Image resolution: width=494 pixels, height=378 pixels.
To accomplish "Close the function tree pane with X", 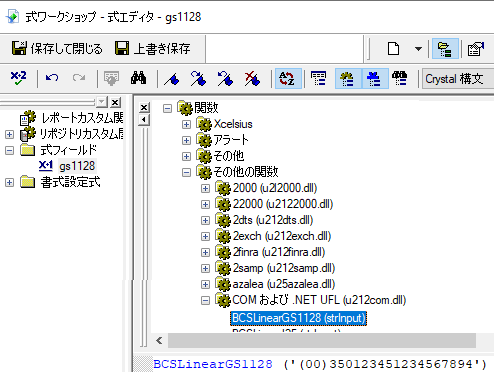I will click(144, 107).
